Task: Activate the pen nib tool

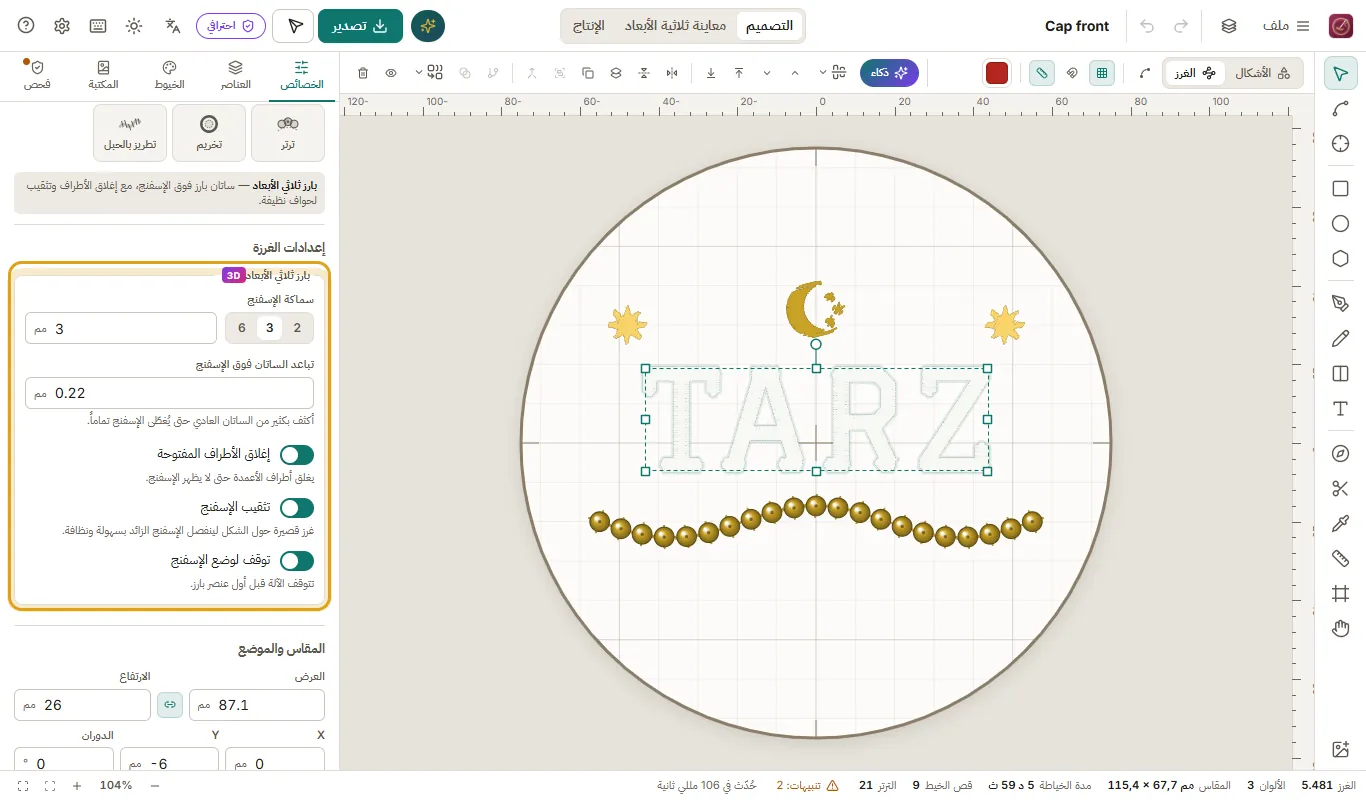Action: click(1341, 304)
